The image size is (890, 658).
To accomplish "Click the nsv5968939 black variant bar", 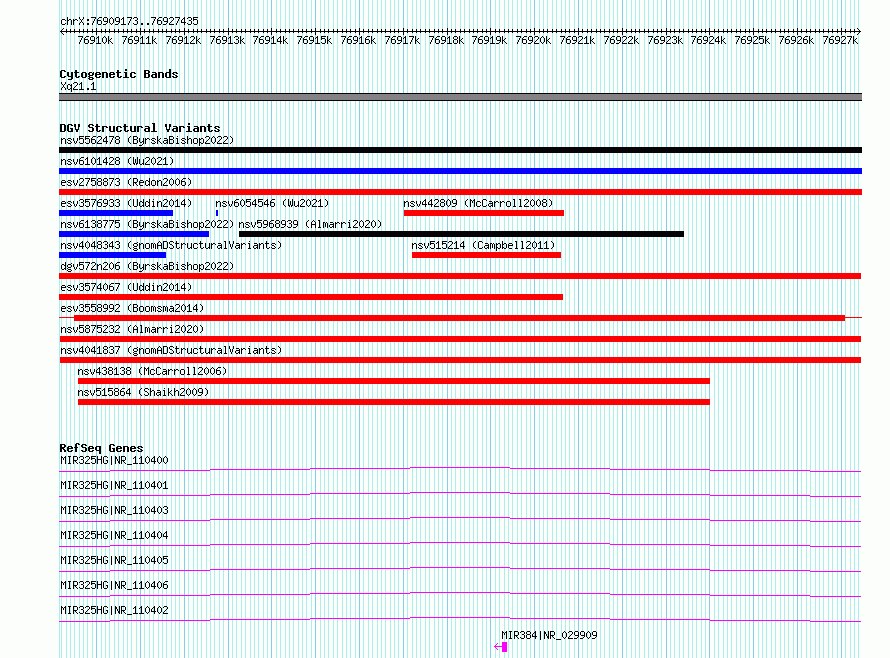I will point(461,234).
